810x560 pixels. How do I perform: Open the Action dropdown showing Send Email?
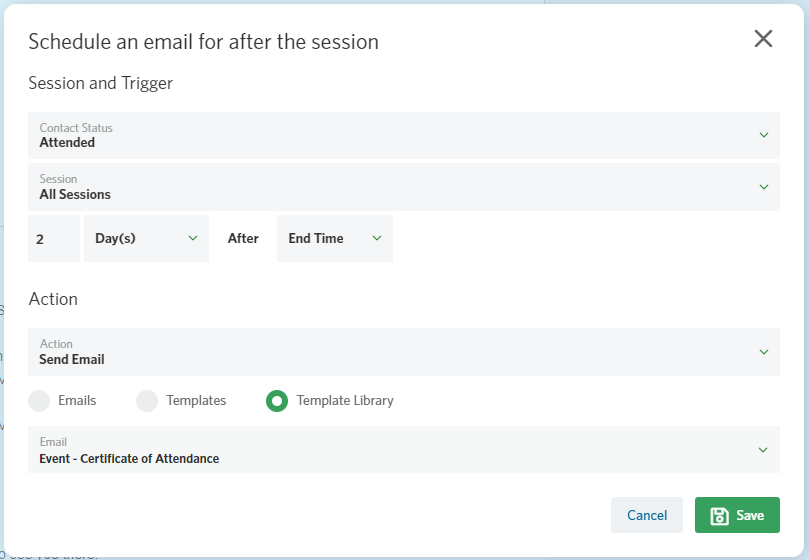coord(403,352)
